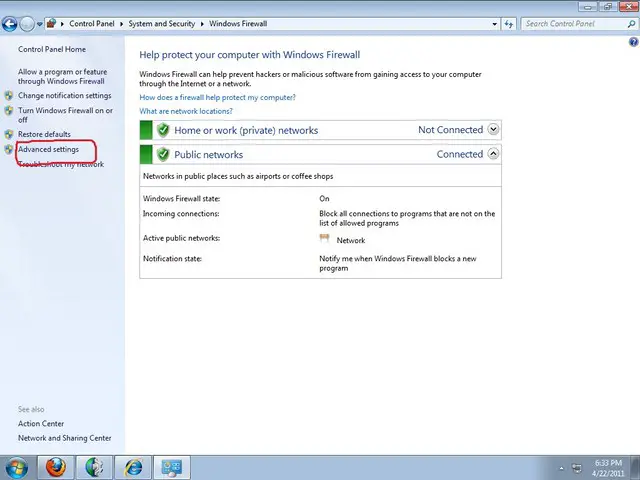Switch to Control Panel taskbar button
This screenshot has height=480, width=640.
coord(172,467)
